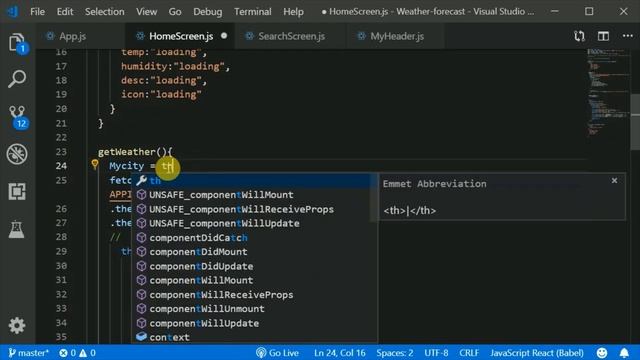Click the Emmet preview <th></th> text
640x360 pixels.
pos(409,211)
